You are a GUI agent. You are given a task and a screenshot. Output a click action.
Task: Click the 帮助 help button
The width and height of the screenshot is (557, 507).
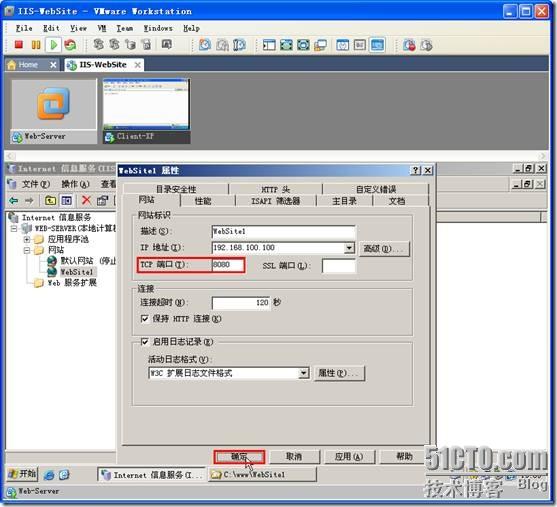[404, 457]
